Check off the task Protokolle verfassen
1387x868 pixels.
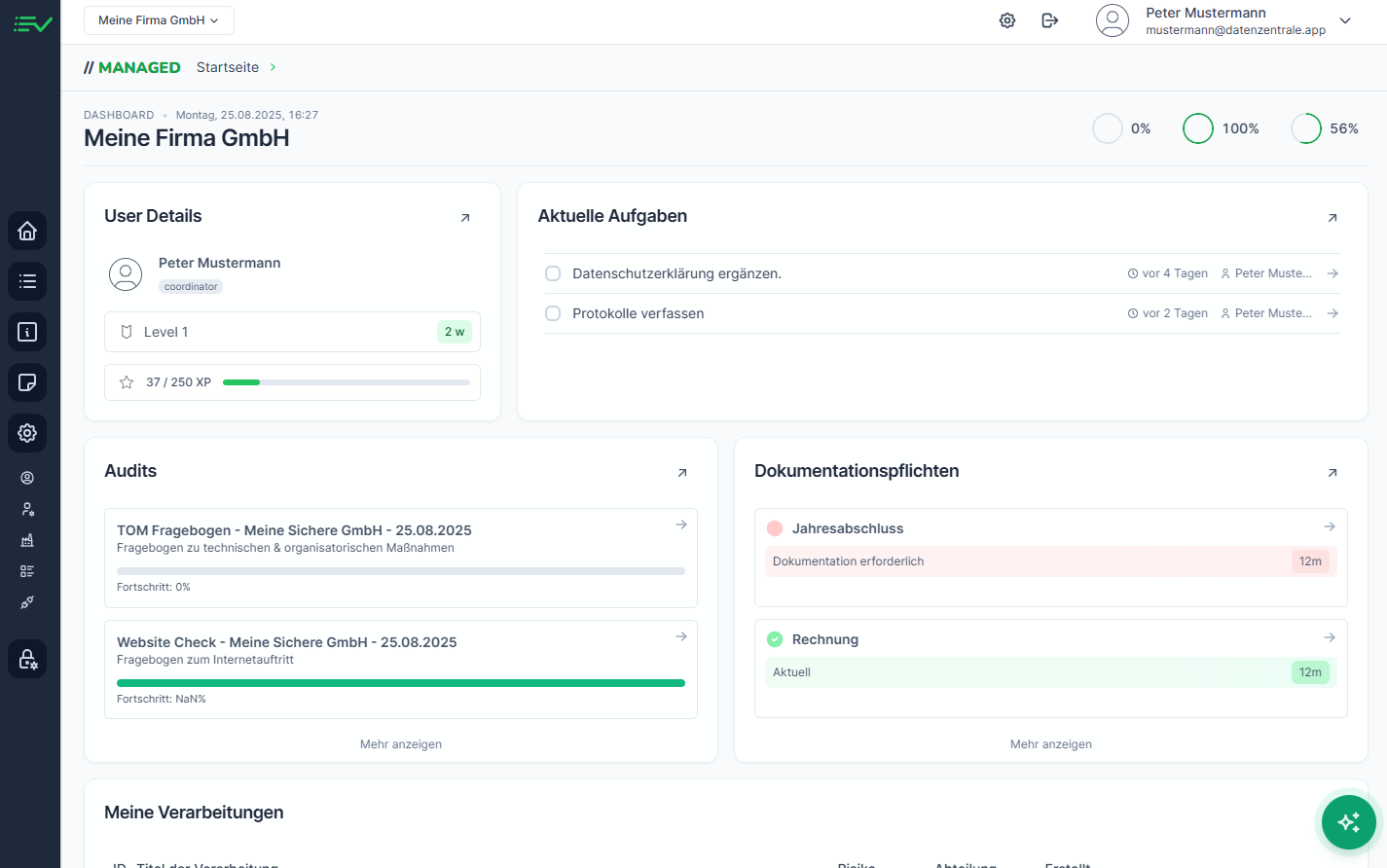tap(553, 313)
